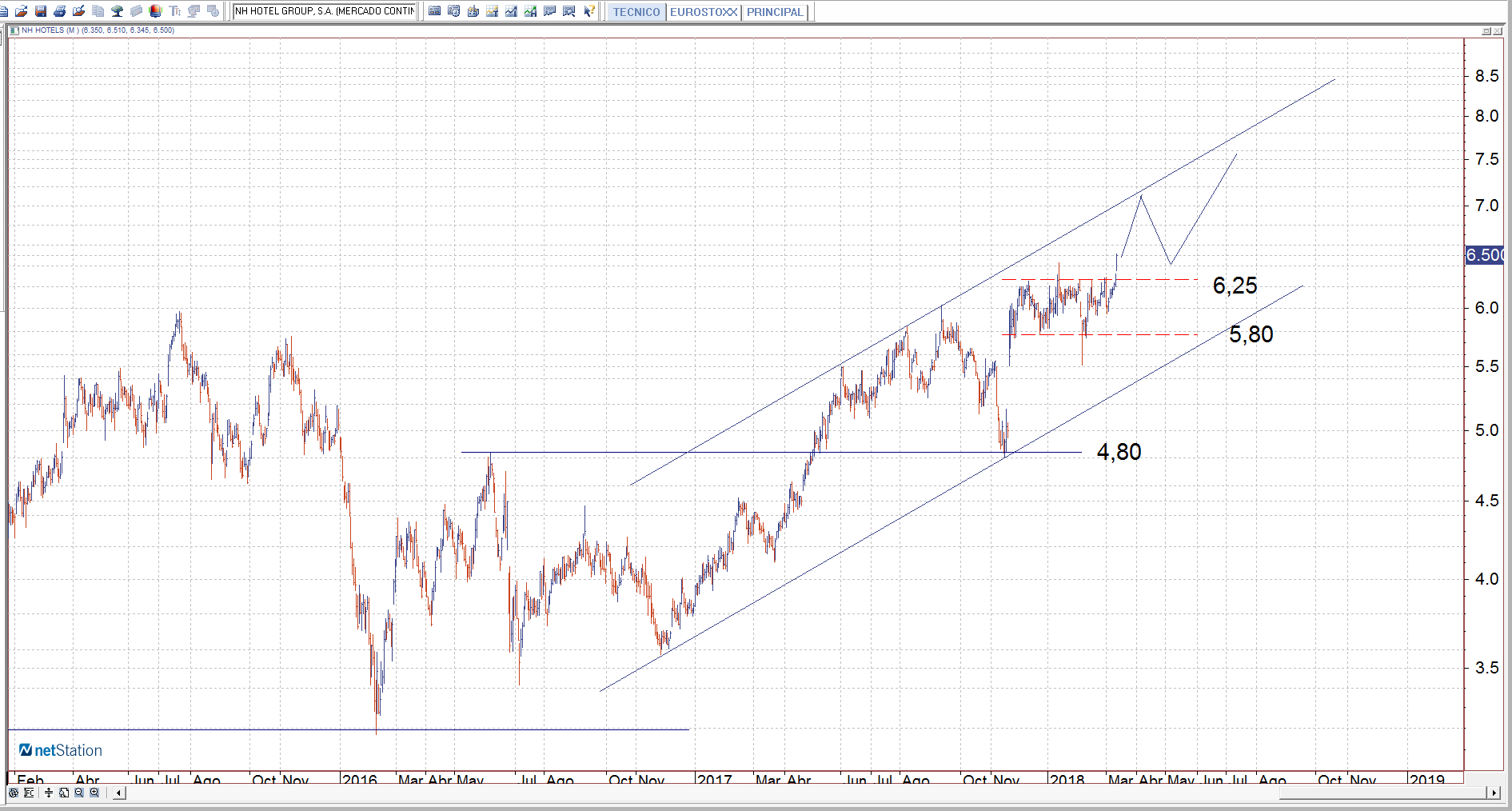Click the NH HOTEL GROUP symbol input field

point(325,11)
